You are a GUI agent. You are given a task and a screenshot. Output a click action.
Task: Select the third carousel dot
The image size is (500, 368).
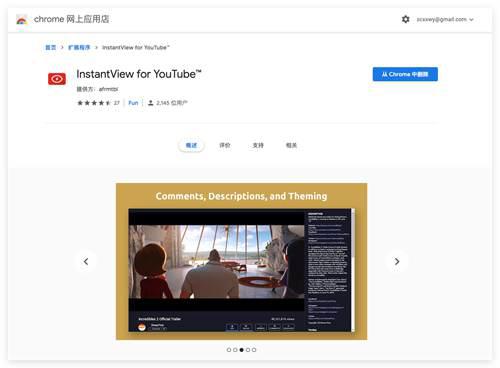coord(241,350)
